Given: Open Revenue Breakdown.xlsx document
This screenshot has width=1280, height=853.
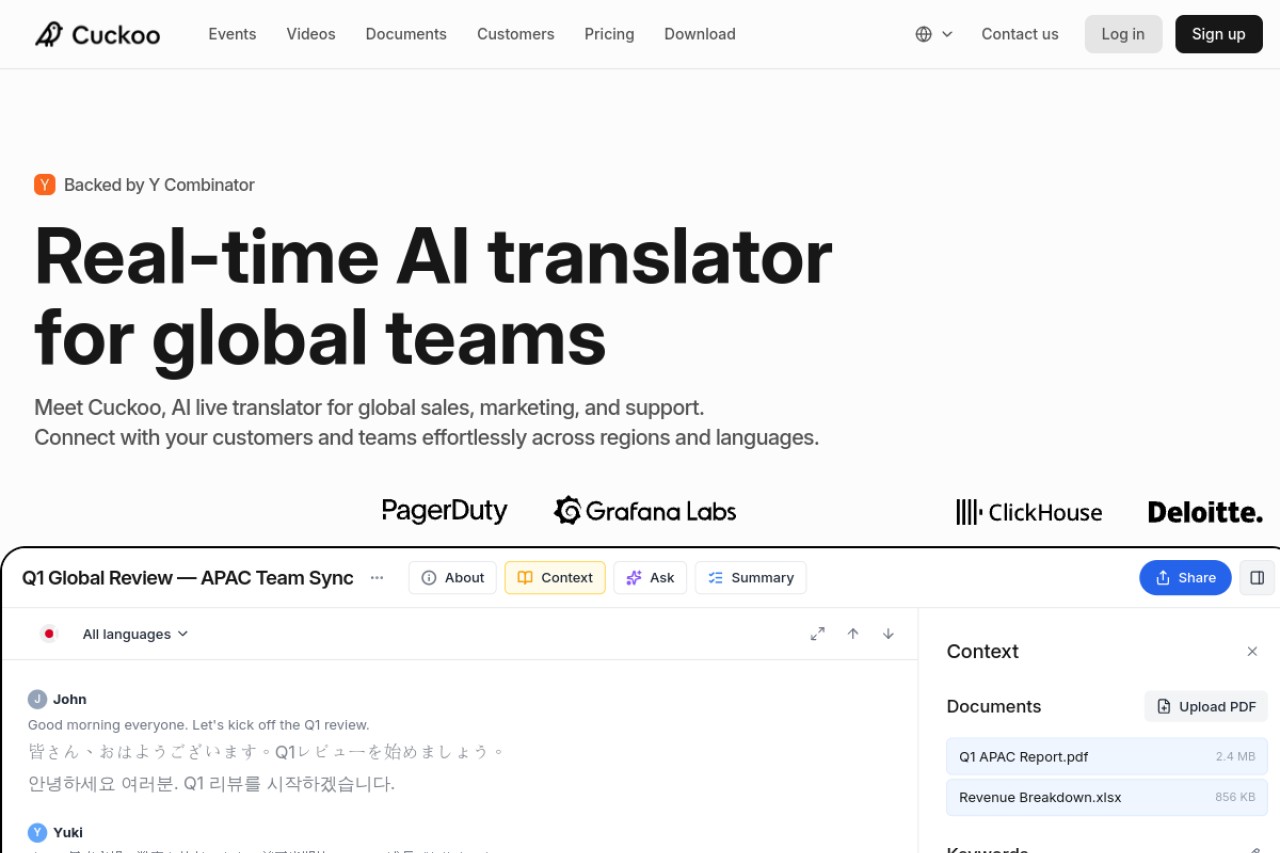Looking at the screenshot, I should [1107, 798].
